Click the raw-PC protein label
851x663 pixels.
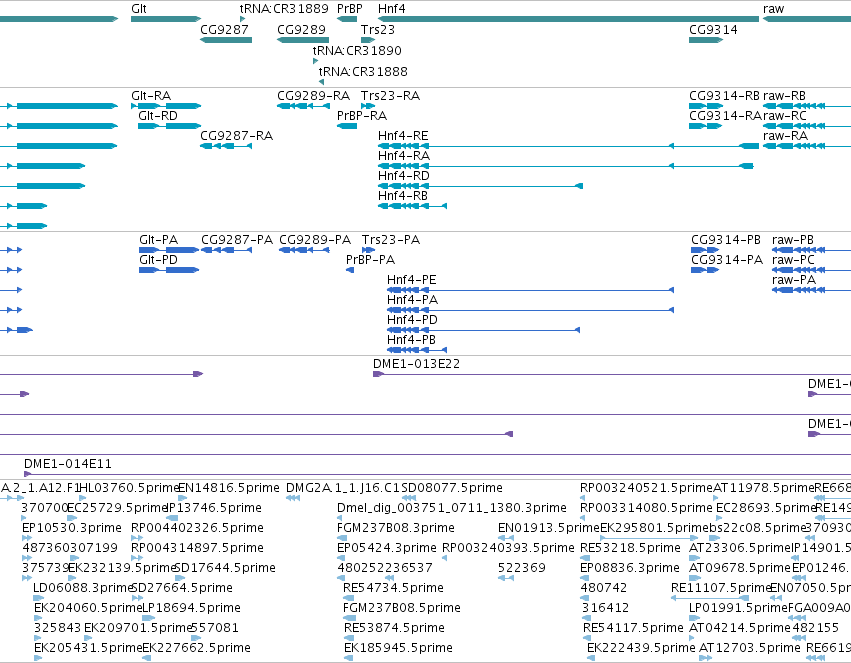point(793,260)
